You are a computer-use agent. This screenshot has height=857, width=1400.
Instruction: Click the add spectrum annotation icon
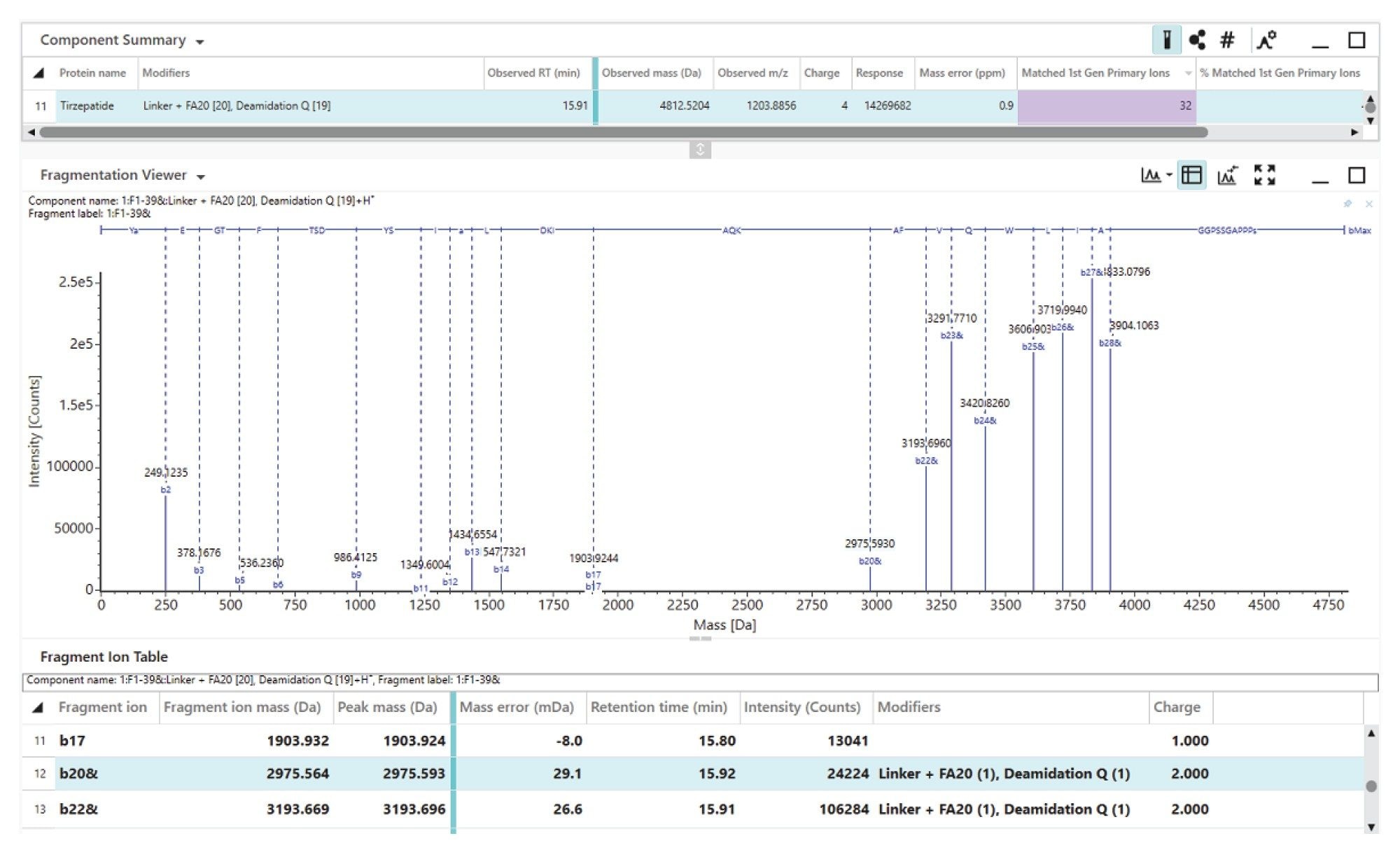click(x=1227, y=175)
